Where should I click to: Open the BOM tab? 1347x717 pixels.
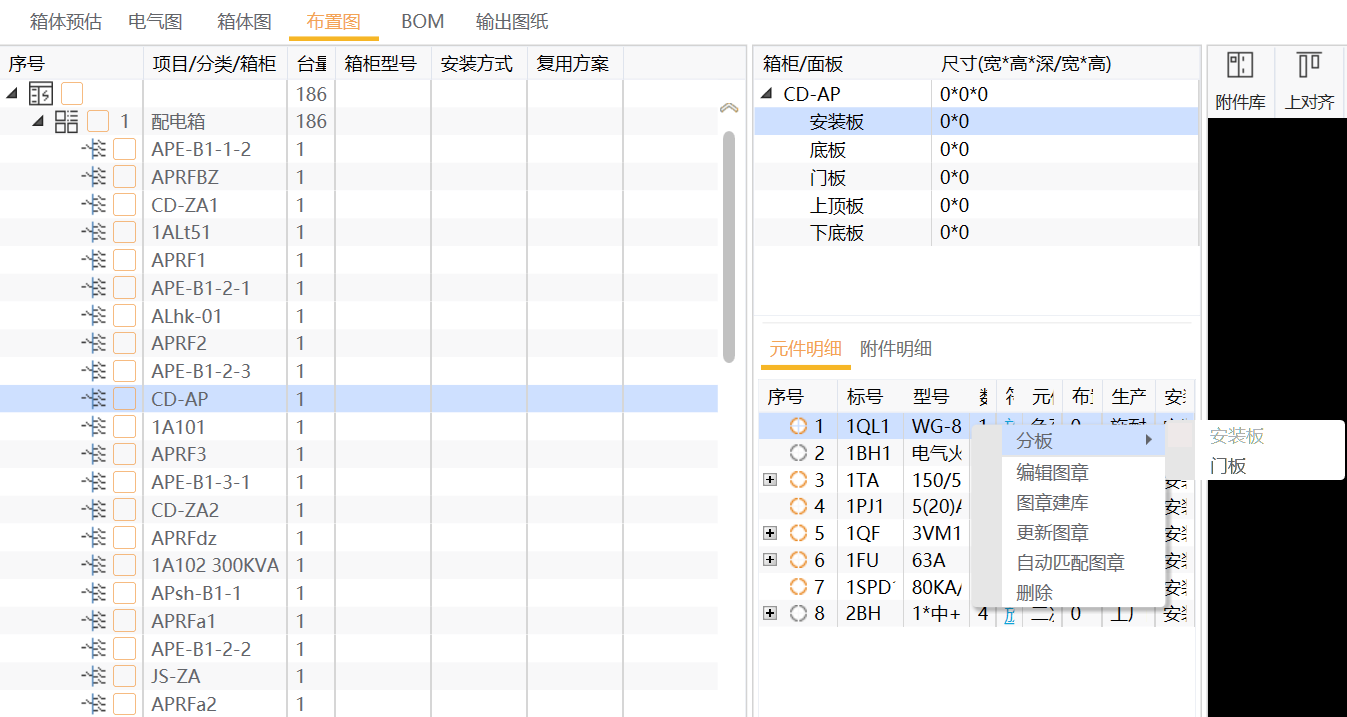point(422,21)
